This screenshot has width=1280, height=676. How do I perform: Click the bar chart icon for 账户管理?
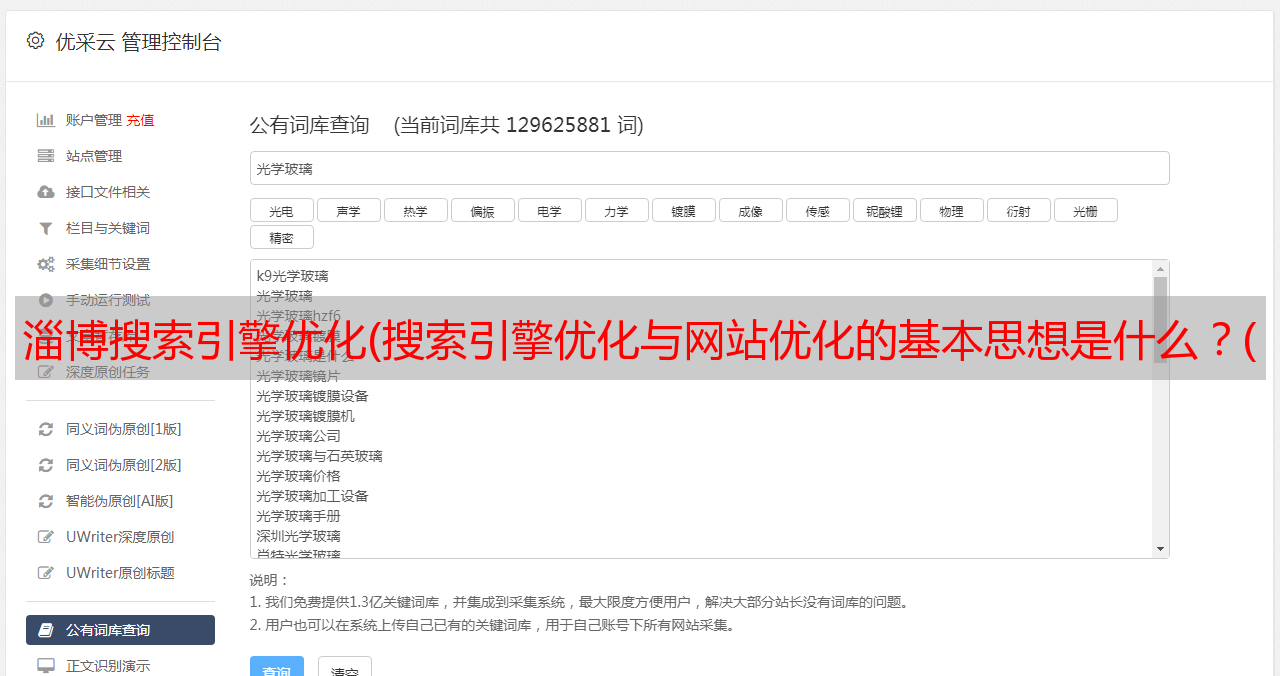(x=46, y=120)
